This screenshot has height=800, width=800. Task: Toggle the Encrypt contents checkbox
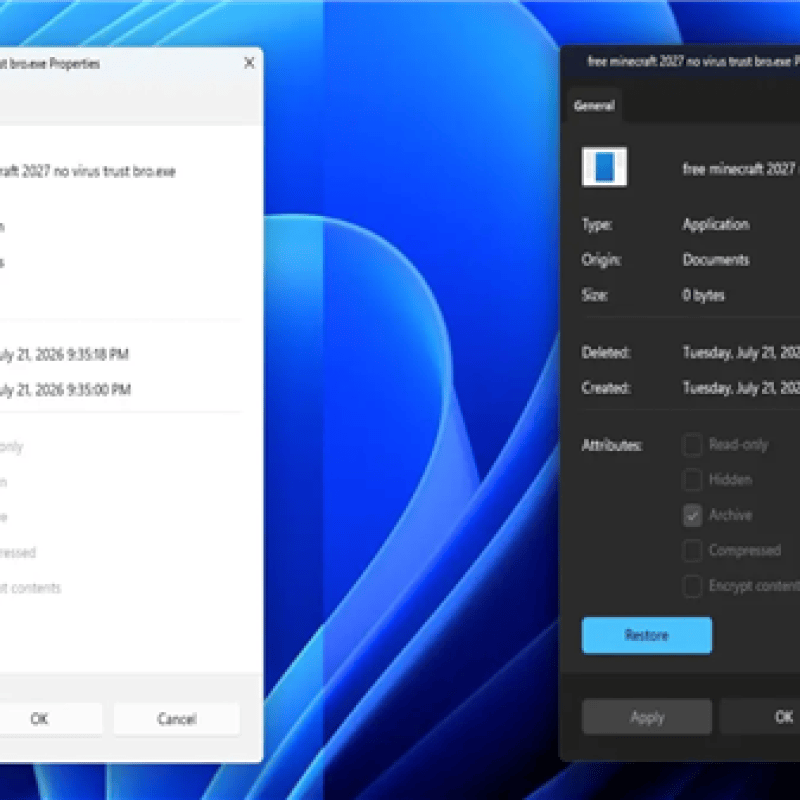tap(692, 586)
